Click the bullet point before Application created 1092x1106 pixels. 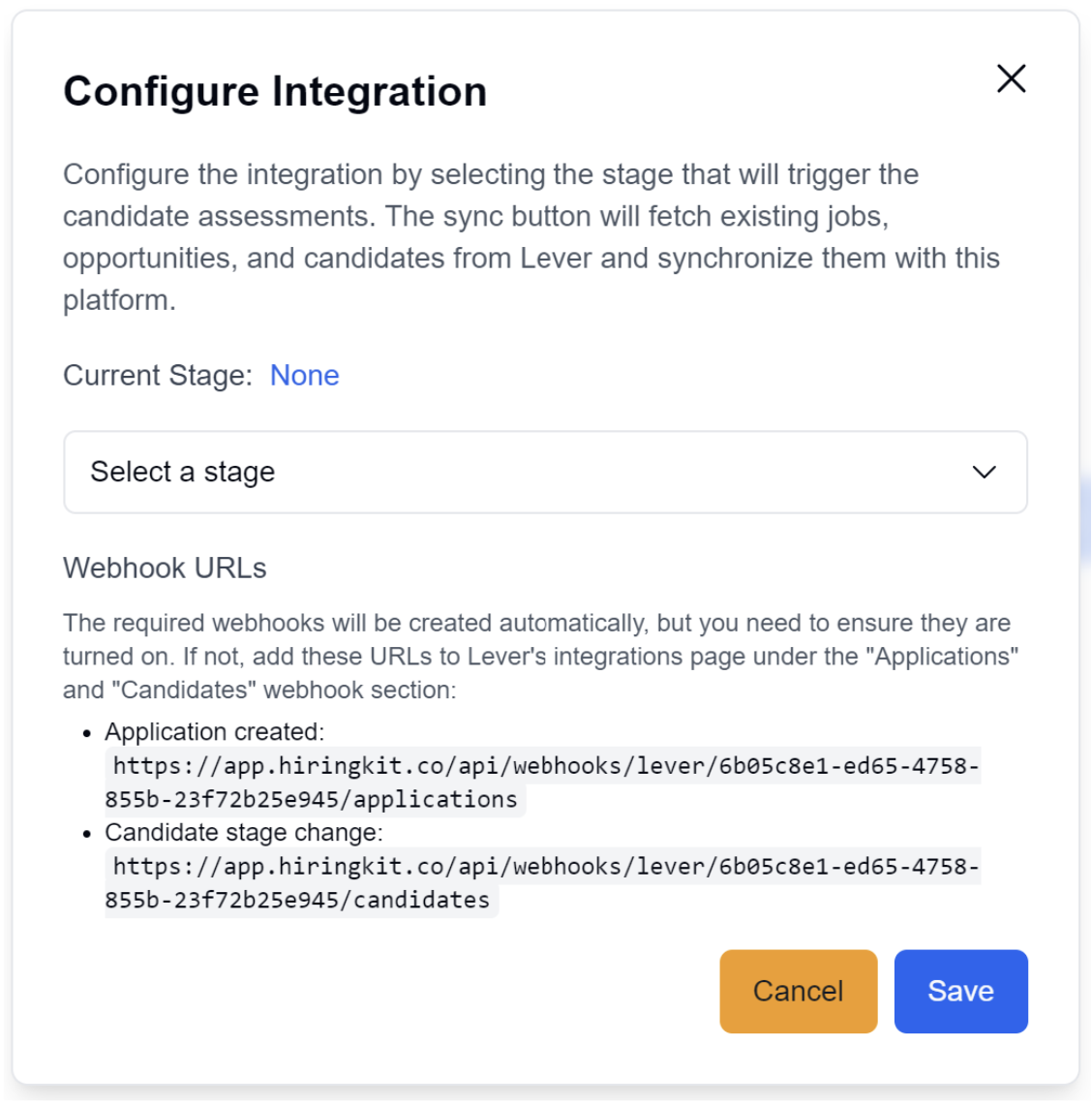[x=88, y=733]
